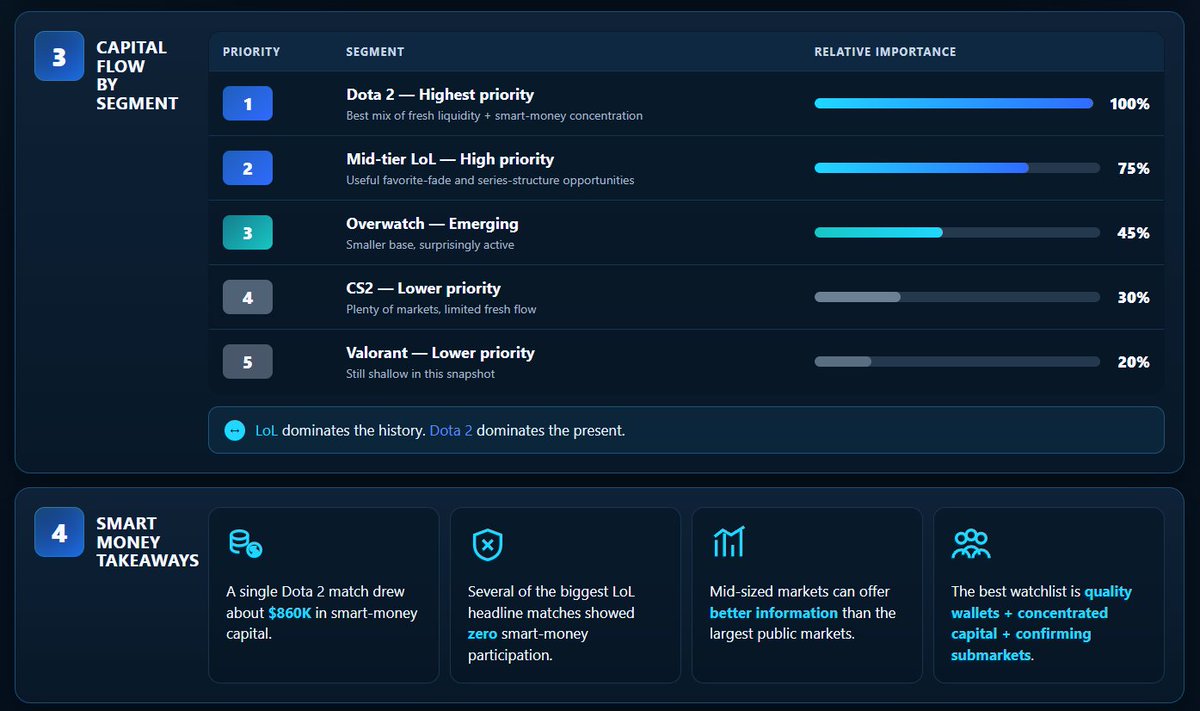The width and height of the screenshot is (1200, 711).
Task: Click the bar chart icon on mid-sized markets card
Action: coord(728,543)
